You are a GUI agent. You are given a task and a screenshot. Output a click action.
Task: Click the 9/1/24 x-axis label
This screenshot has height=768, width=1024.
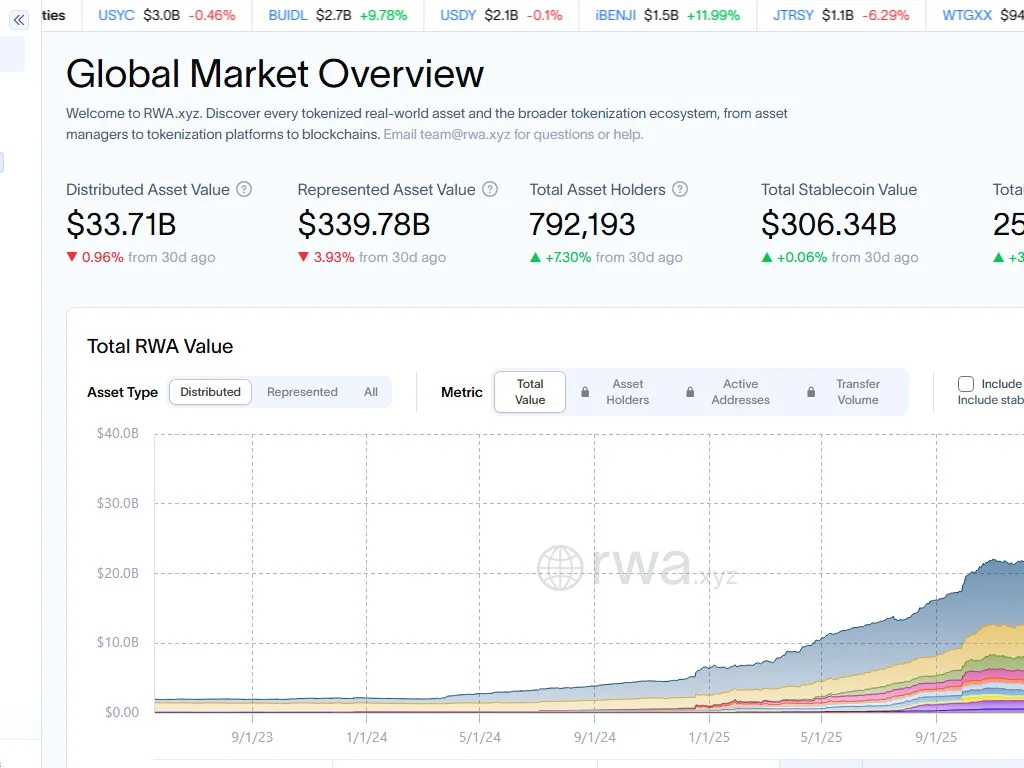[x=594, y=737]
